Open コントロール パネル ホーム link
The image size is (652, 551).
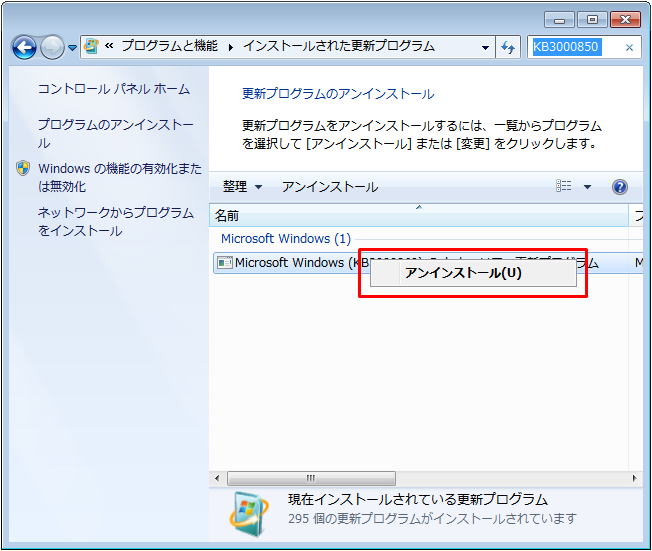pyautogui.click(x=114, y=89)
